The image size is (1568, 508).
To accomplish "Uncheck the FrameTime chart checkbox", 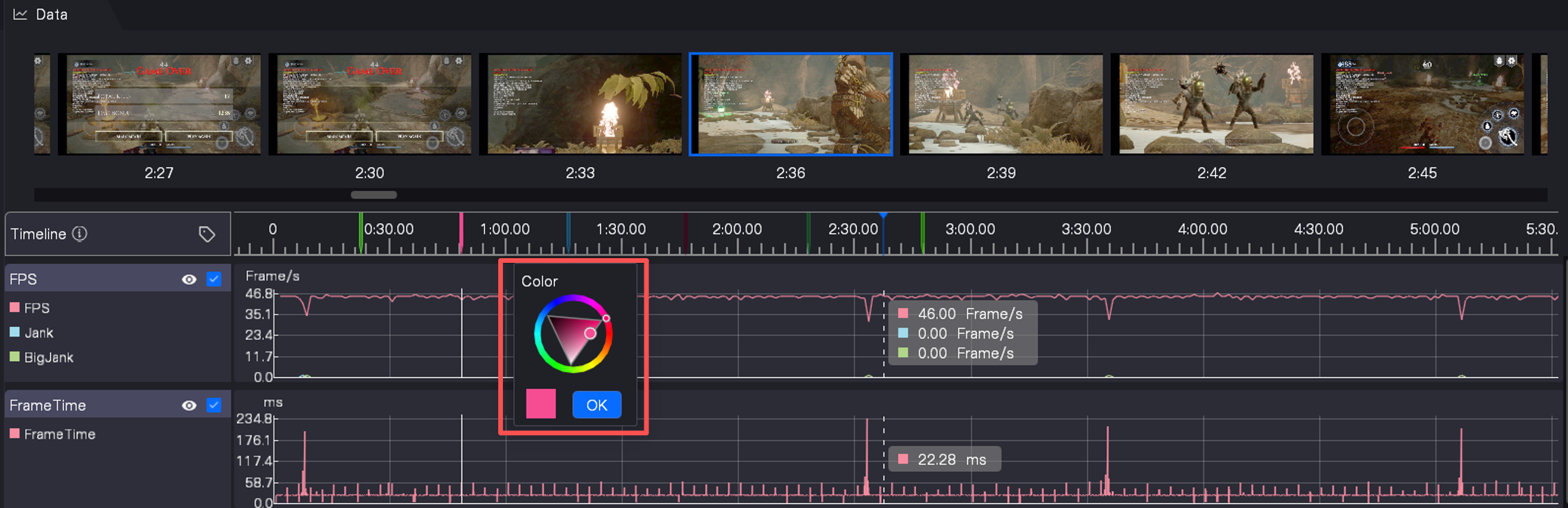I will point(214,405).
